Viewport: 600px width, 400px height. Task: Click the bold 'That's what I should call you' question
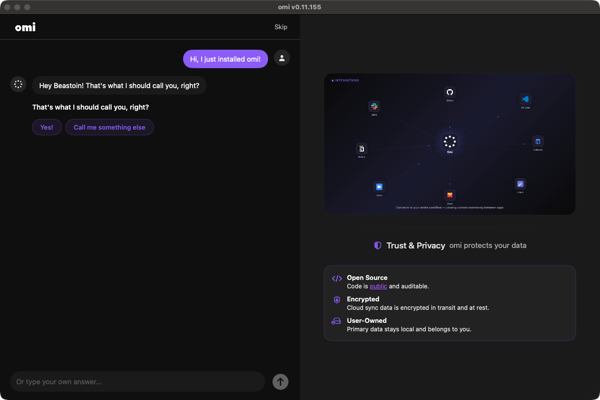(x=91, y=107)
